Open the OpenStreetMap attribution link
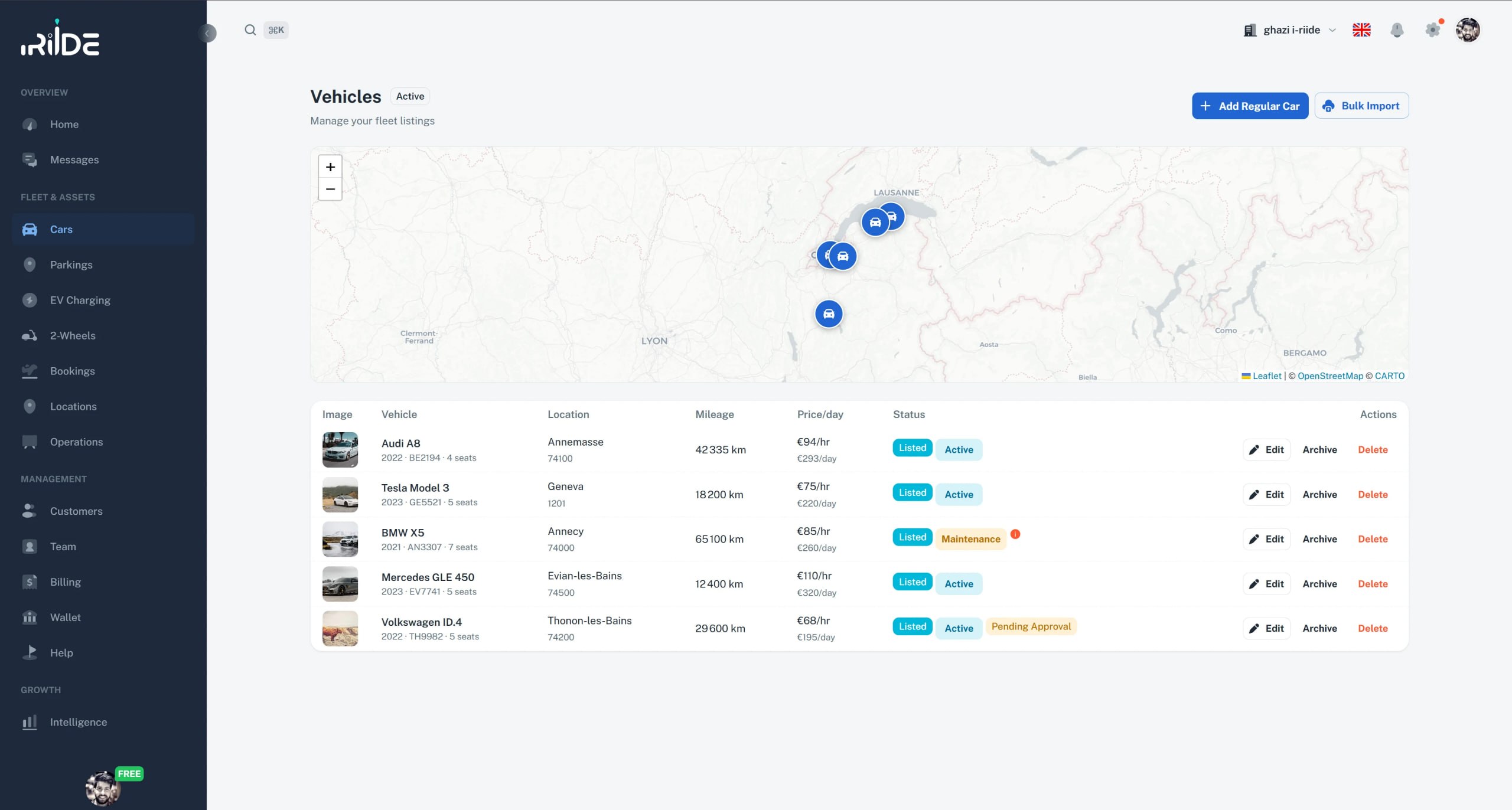 [1330, 376]
